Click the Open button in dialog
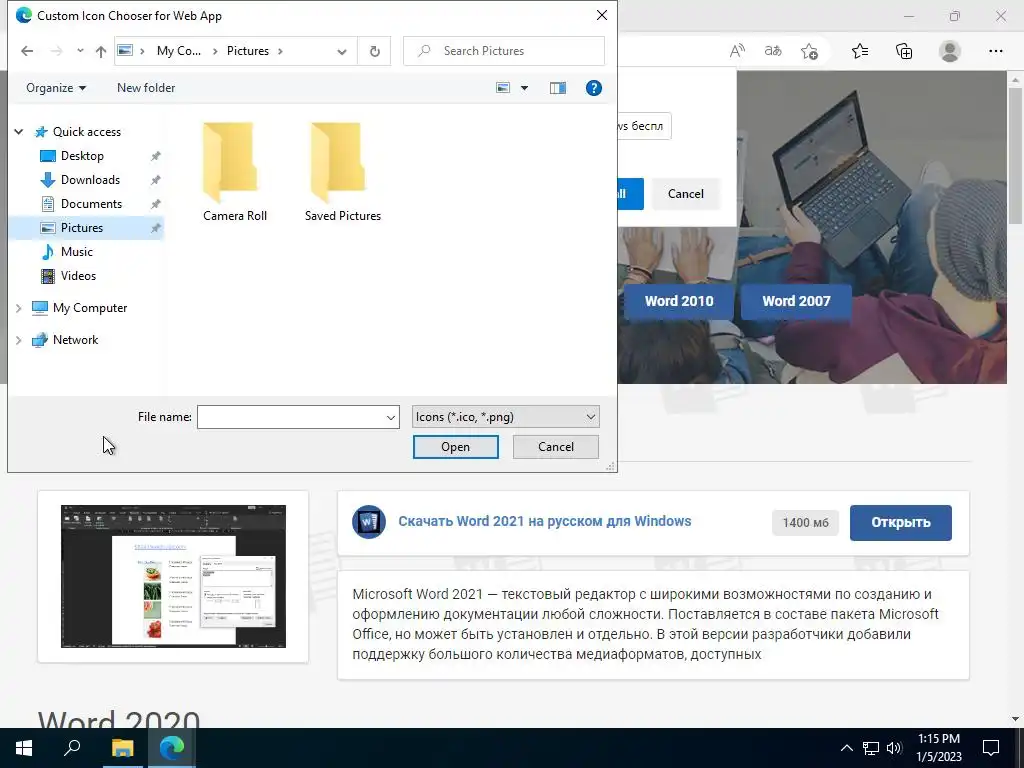Image resolution: width=1024 pixels, height=768 pixels. [455, 447]
